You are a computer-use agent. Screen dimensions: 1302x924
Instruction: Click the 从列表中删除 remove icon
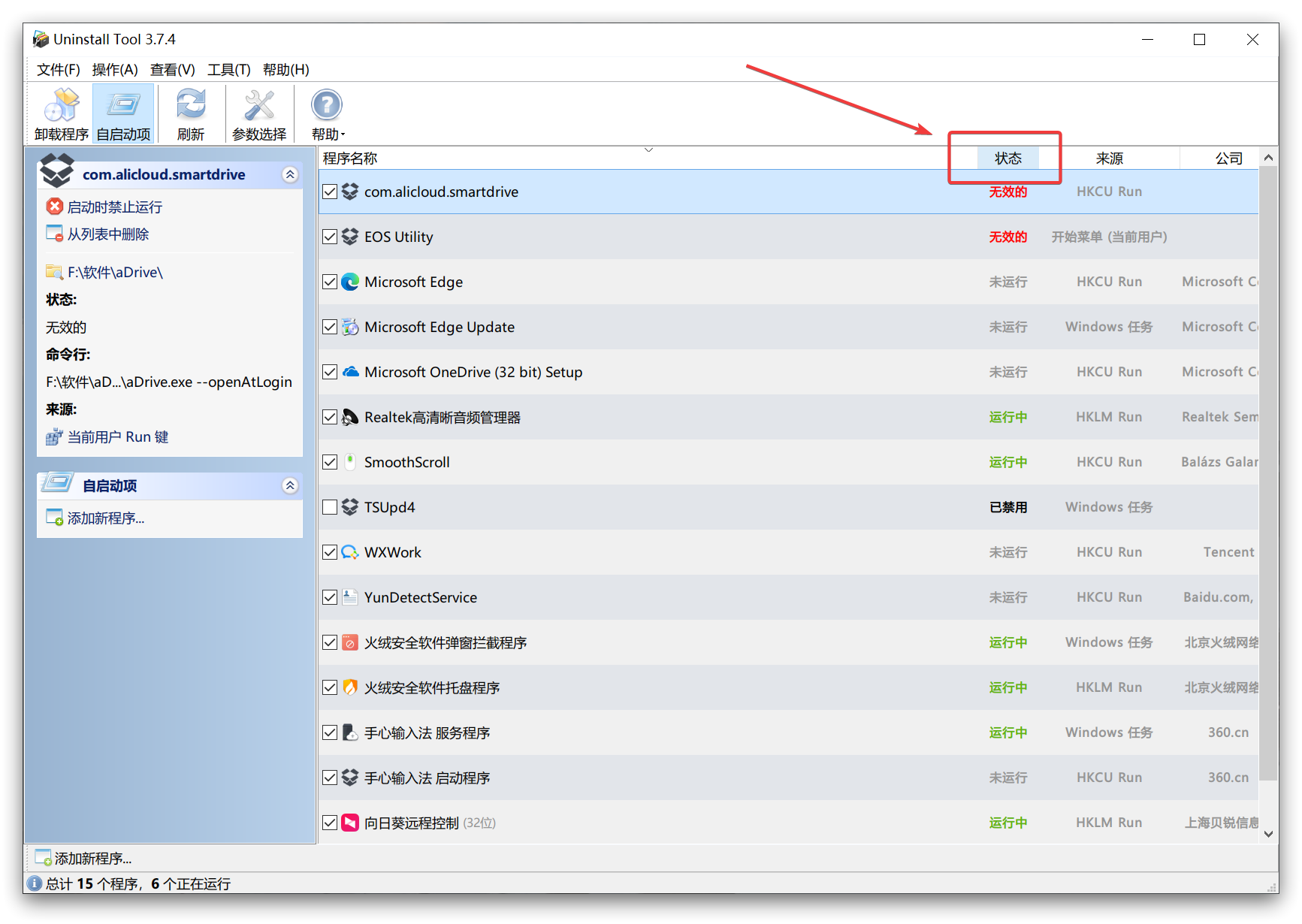[55, 234]
